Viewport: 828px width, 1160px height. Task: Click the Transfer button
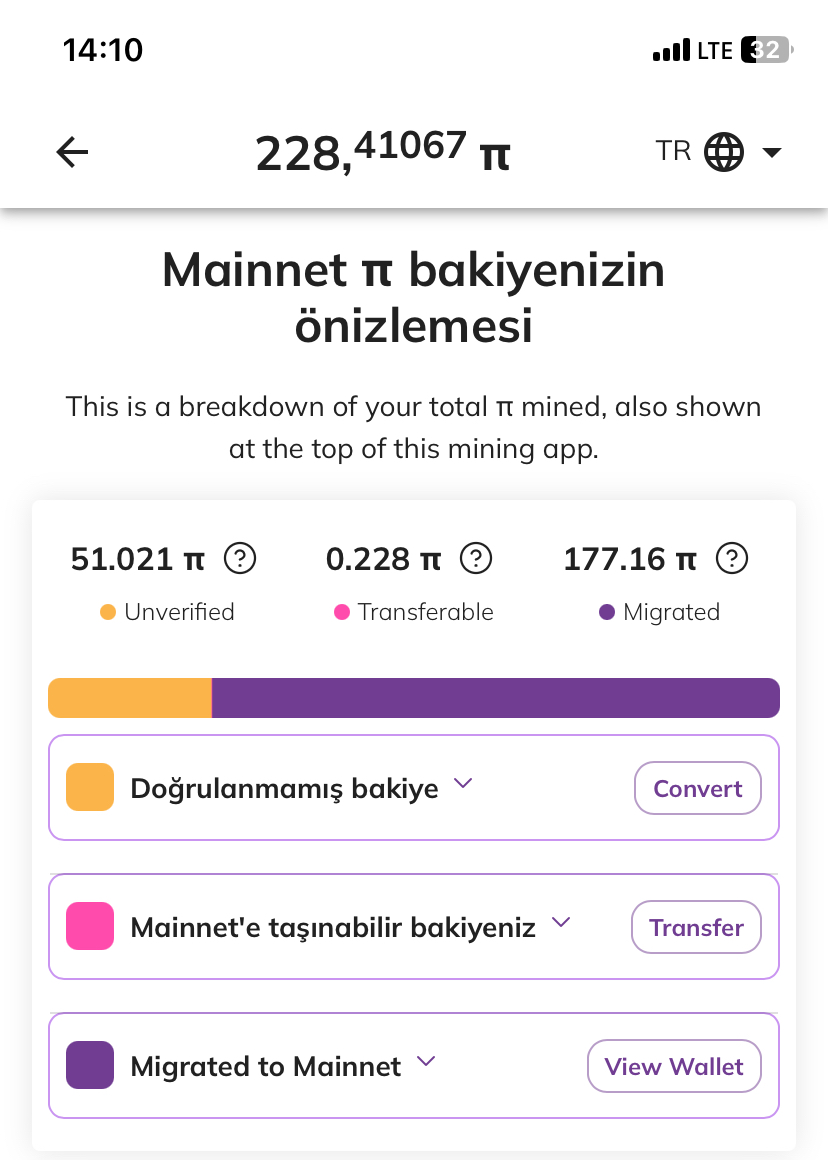click(x=696, y=927)
